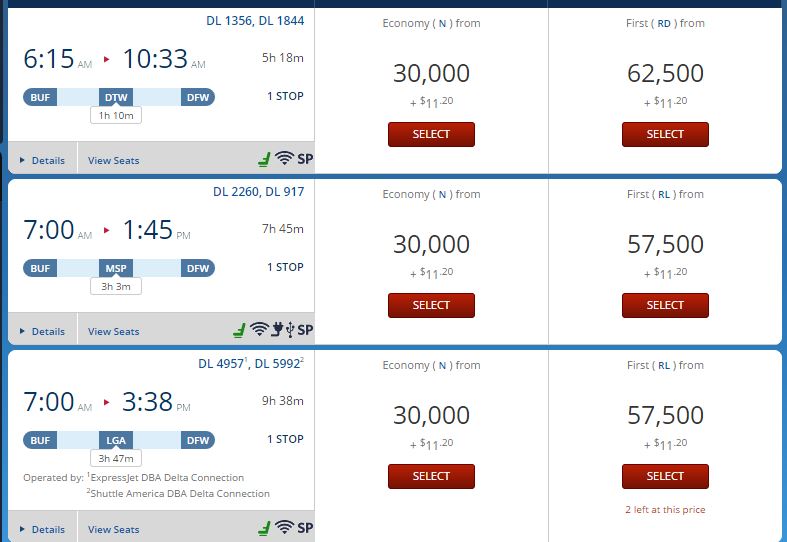Expand Details for the LGA connection flight
Screen dimensions: 787x542
click(43, 529)
